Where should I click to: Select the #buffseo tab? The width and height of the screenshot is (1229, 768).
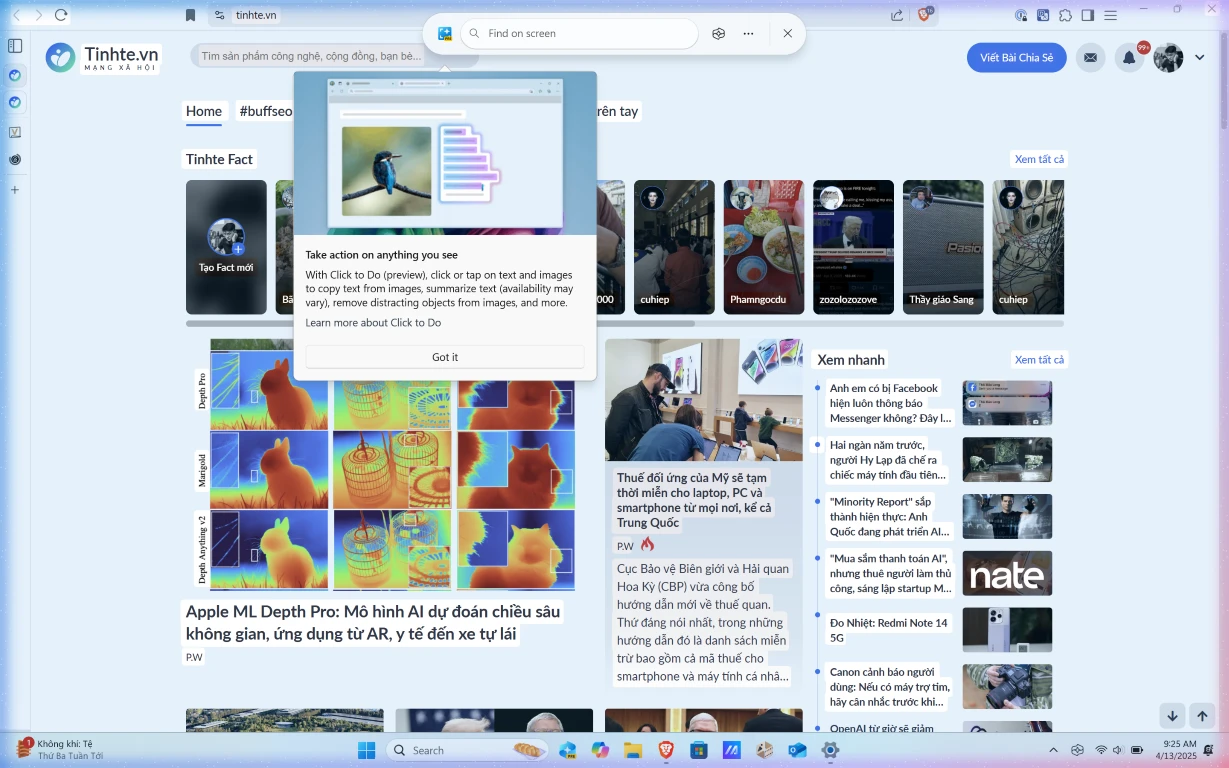tap(265, 111)
